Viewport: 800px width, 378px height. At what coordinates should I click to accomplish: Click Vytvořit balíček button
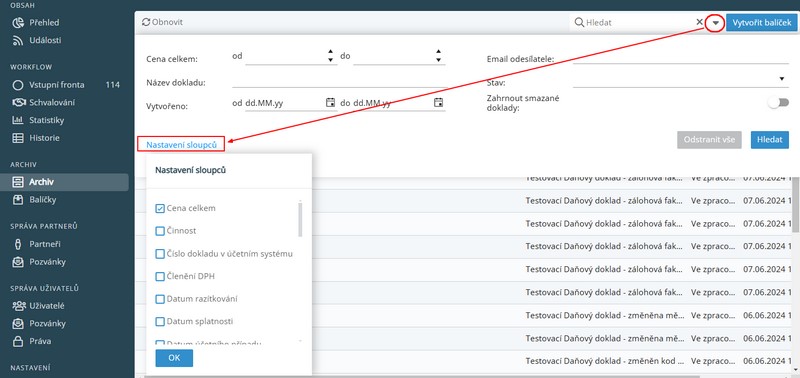761,23
